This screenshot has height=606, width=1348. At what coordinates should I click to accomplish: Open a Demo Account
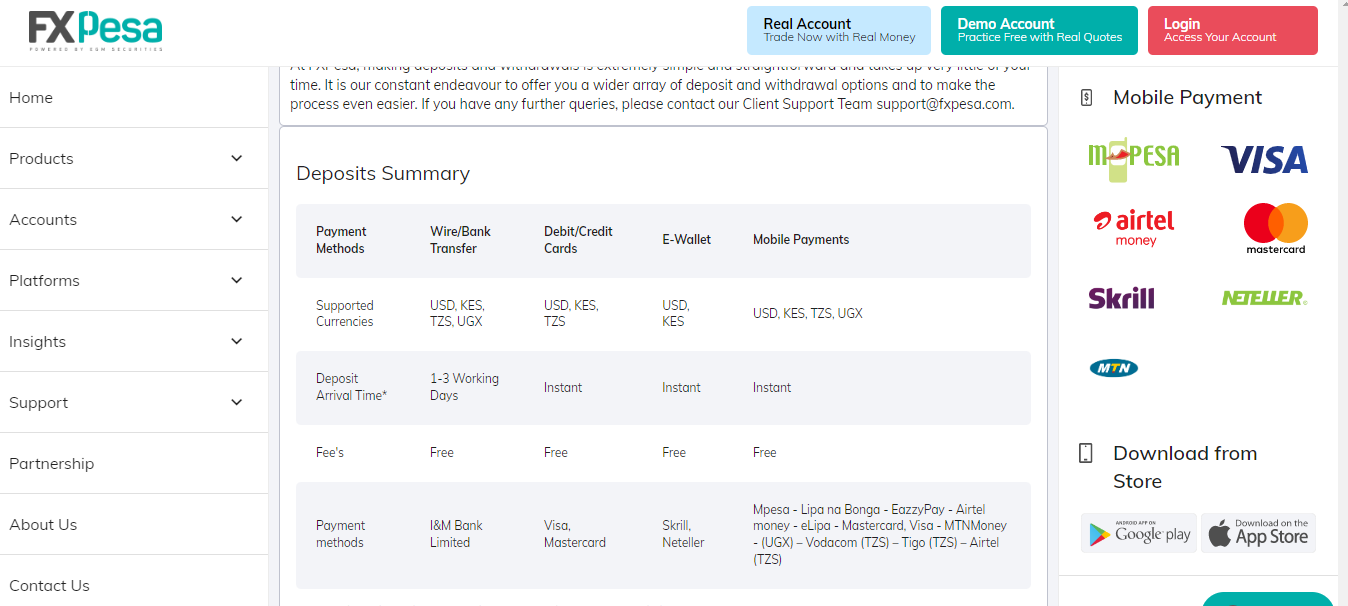pyautogui.click(x=1039, y=30)
